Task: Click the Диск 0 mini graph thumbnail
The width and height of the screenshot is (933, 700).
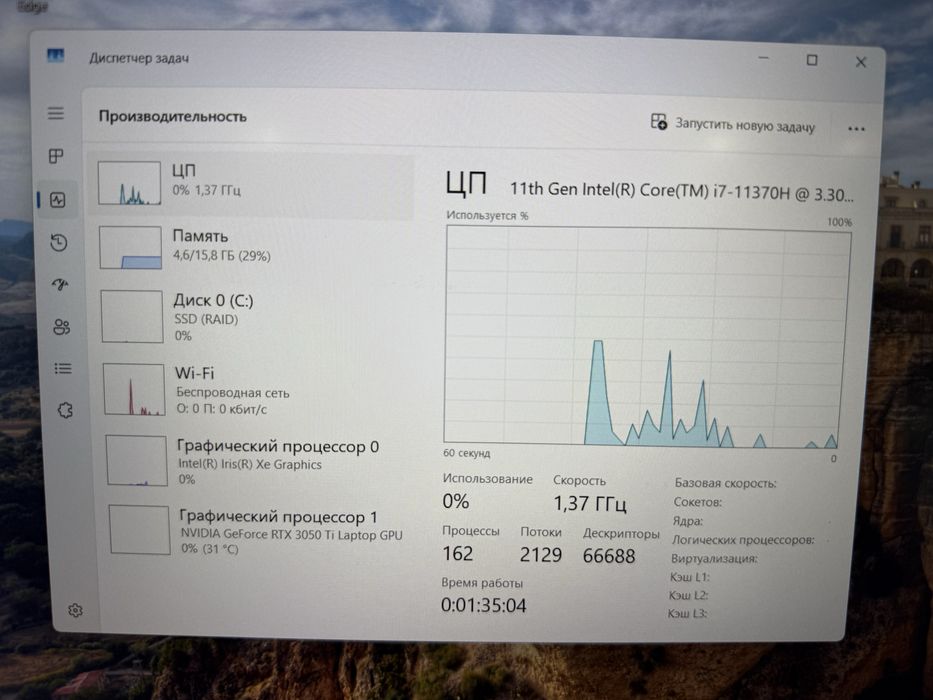Action: [132, 317]
